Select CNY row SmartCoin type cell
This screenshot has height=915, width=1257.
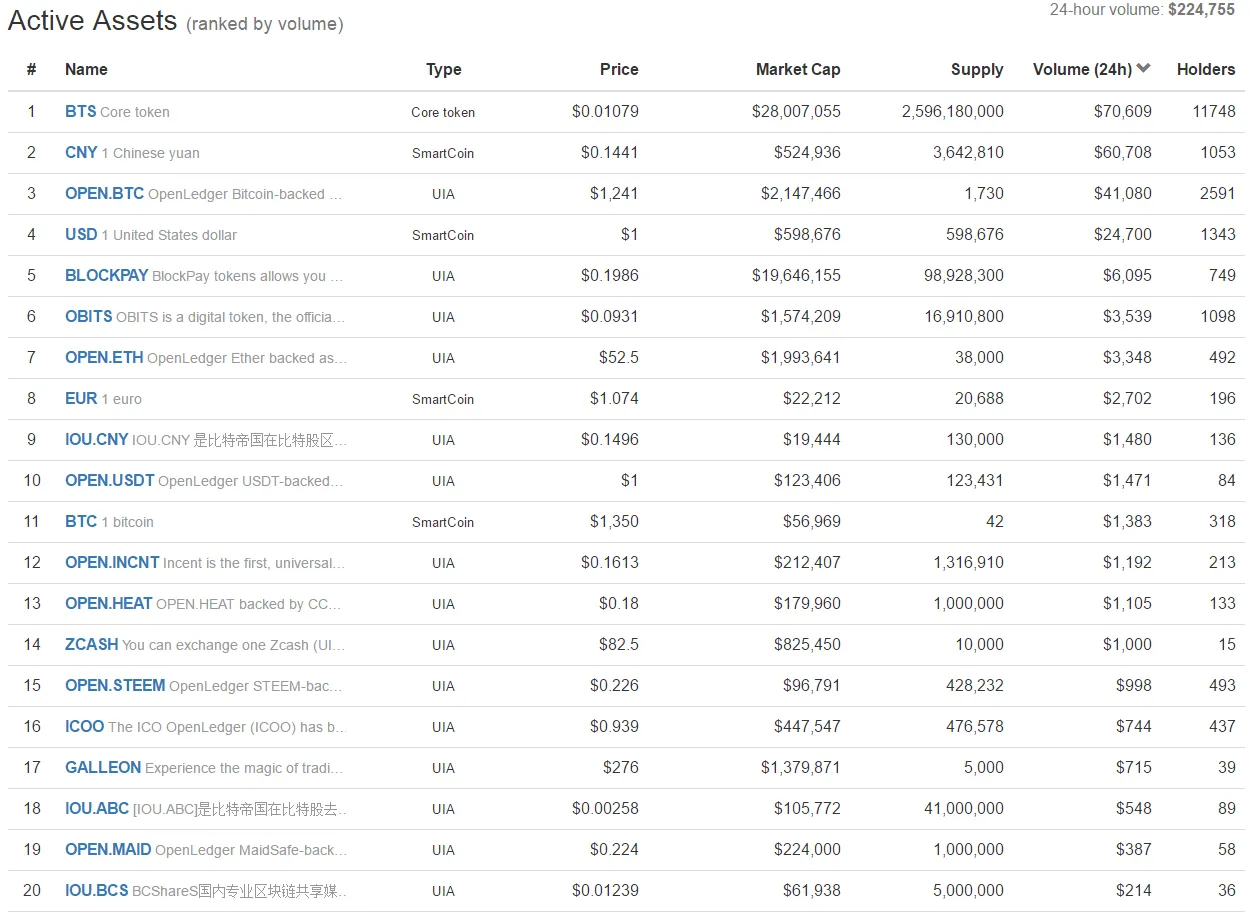(x=443, y=153)
